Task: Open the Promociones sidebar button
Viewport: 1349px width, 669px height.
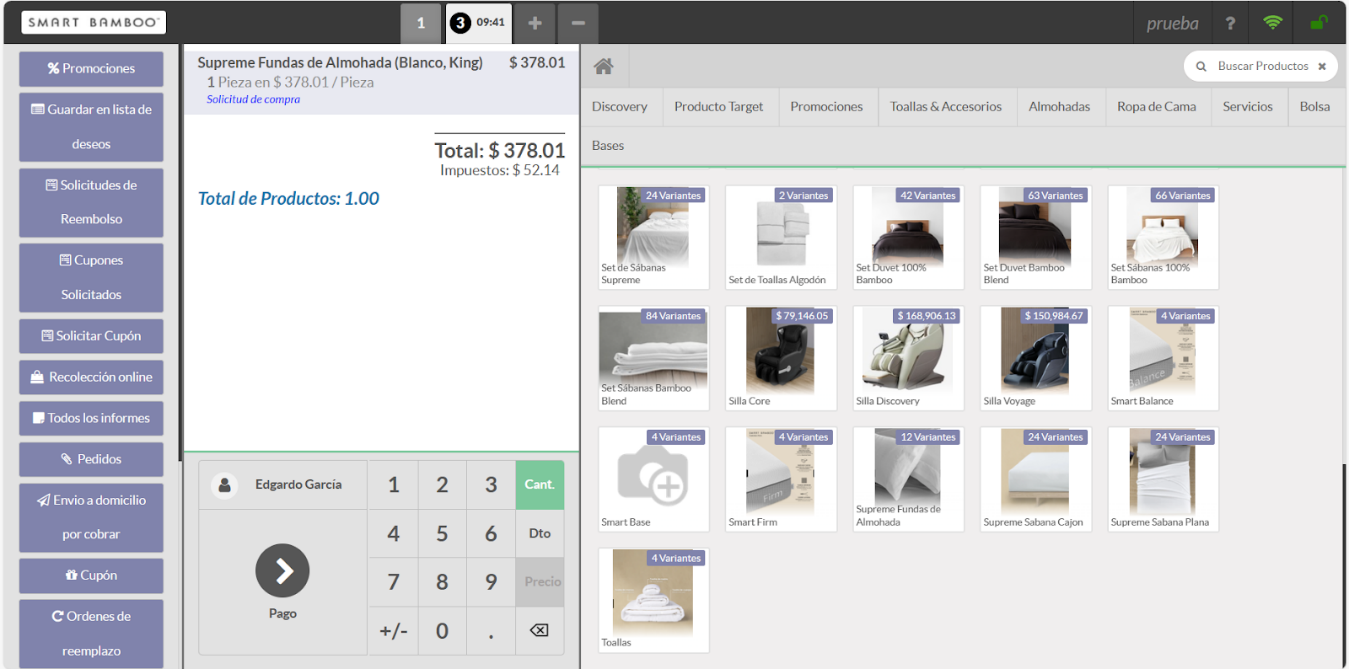Action: click(91, 69)
